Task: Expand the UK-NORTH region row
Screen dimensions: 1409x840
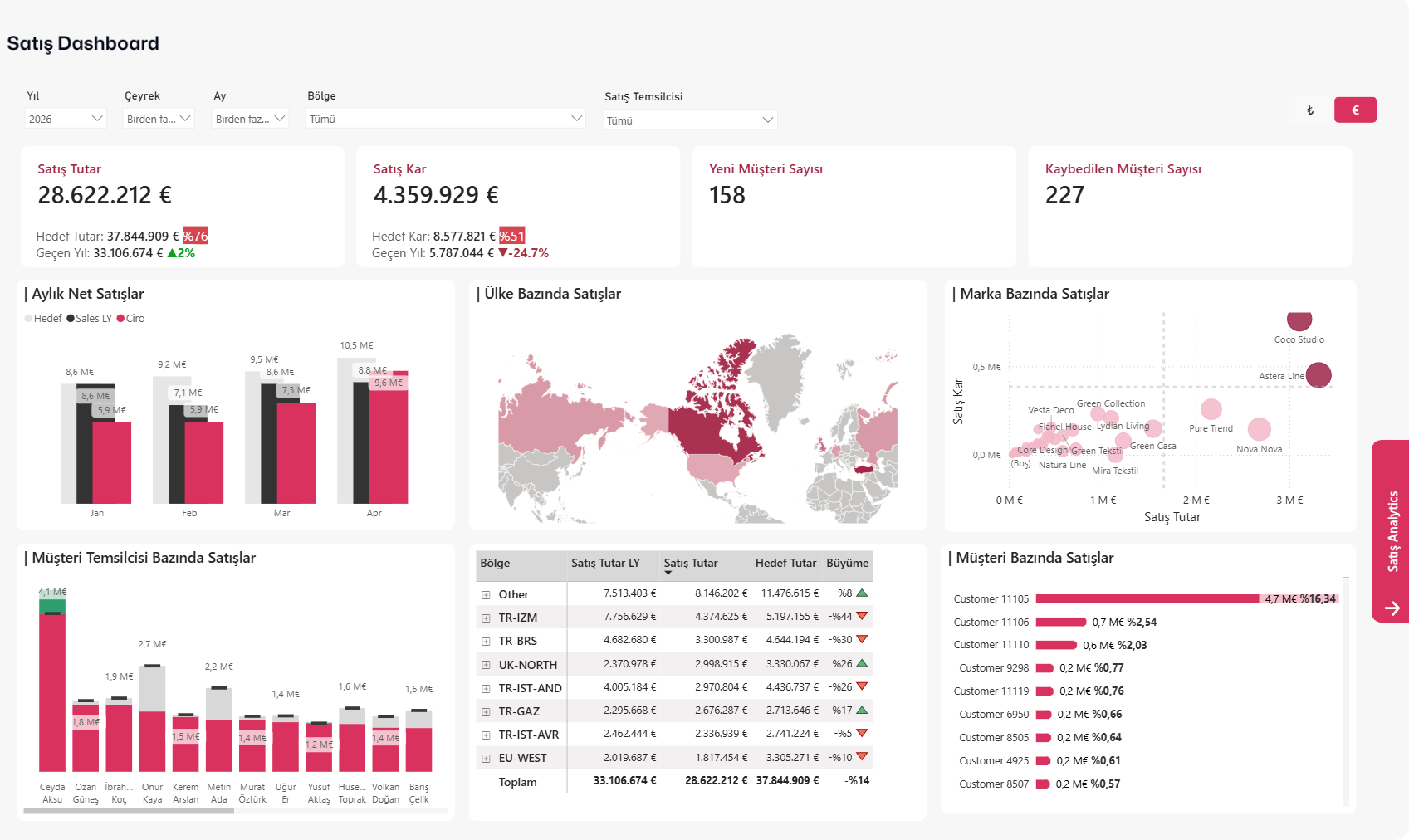Action: pyautogui.click(x=486, y=665)
